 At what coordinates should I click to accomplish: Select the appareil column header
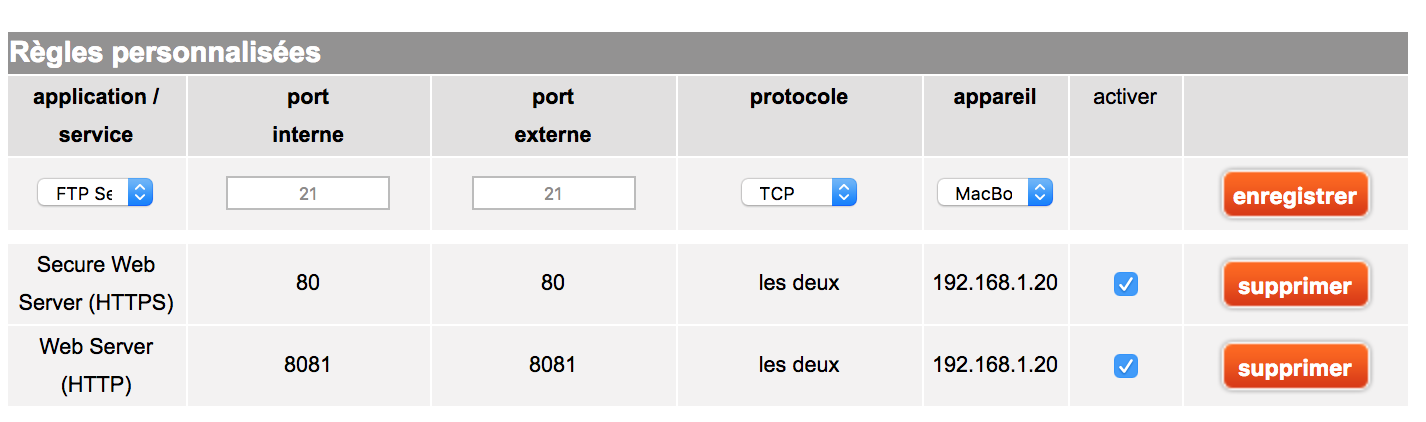(x=995, y=97)
